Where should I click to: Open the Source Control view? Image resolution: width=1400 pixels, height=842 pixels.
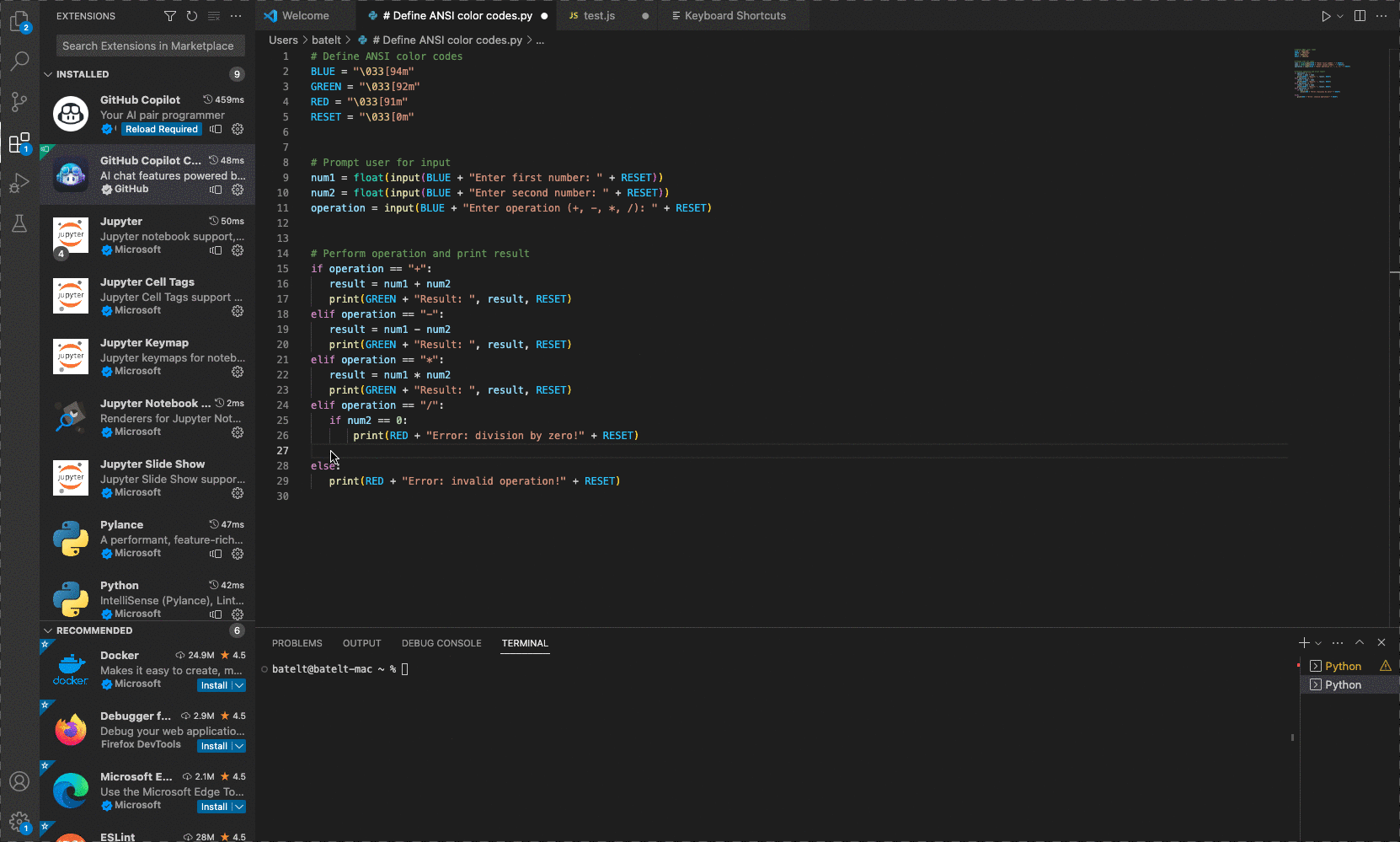coord(19,102)
